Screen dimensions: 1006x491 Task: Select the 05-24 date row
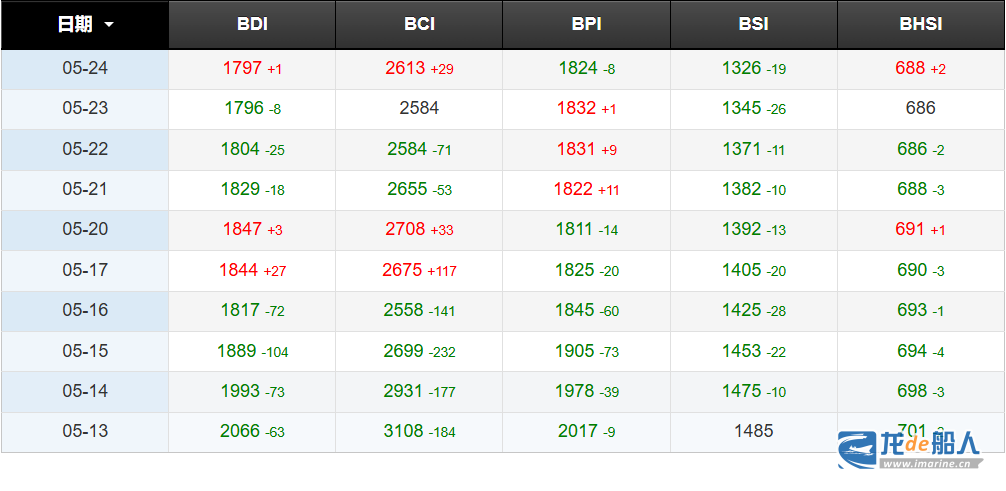point(85,69)
